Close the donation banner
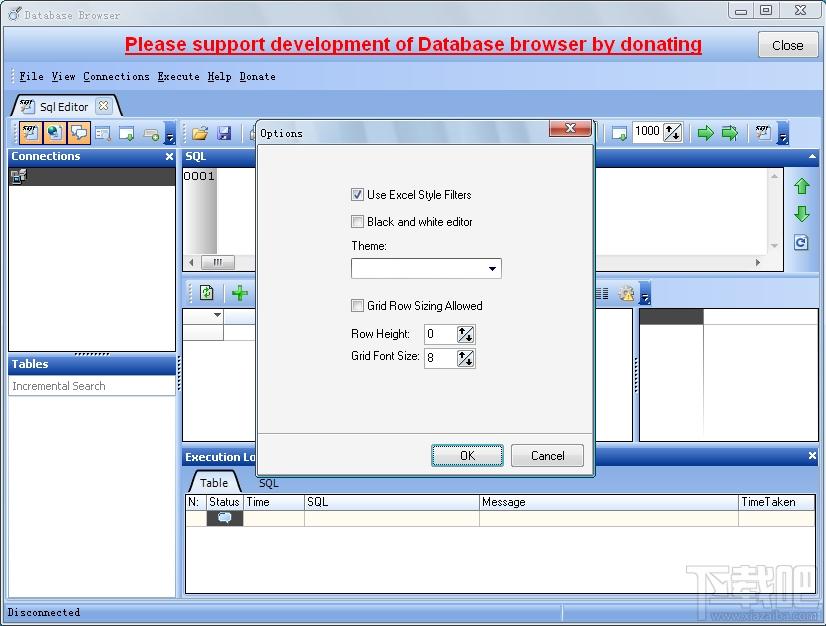 (788, 45)
